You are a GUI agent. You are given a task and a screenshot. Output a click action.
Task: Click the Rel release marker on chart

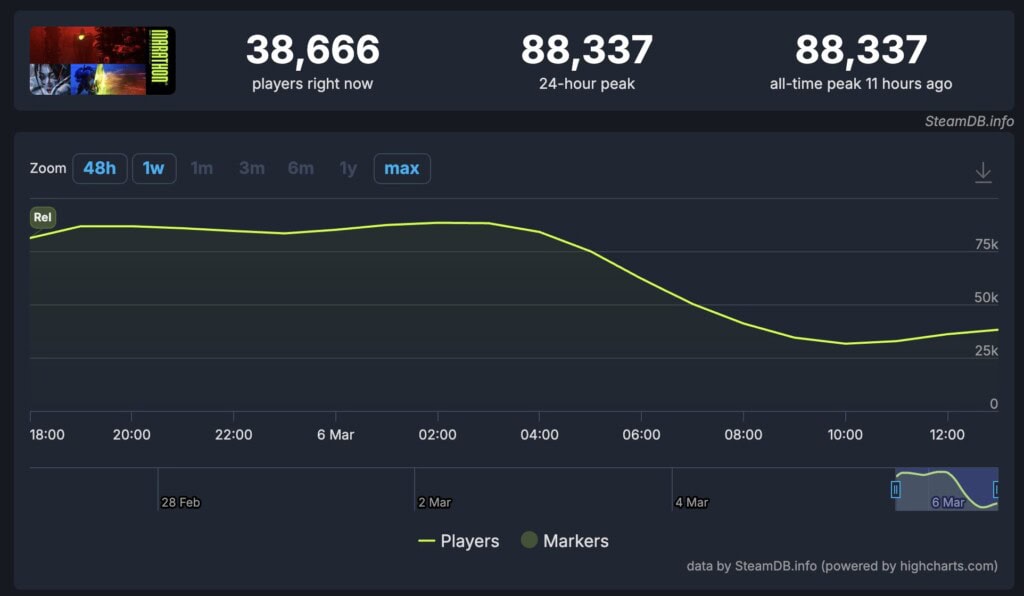[43, 217]
